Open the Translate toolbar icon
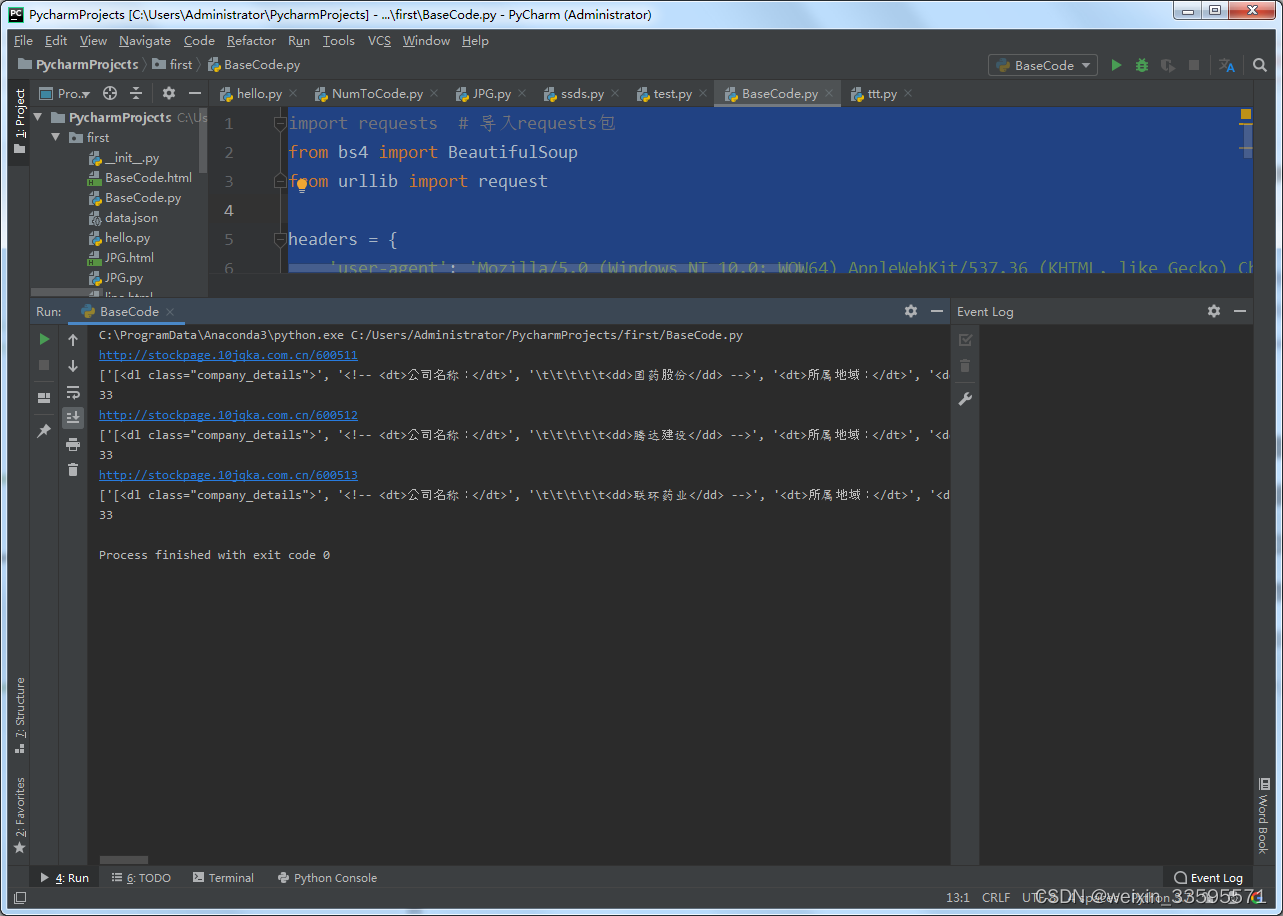The height and width of the screenshot is (916, 1283). point(1227,65)
